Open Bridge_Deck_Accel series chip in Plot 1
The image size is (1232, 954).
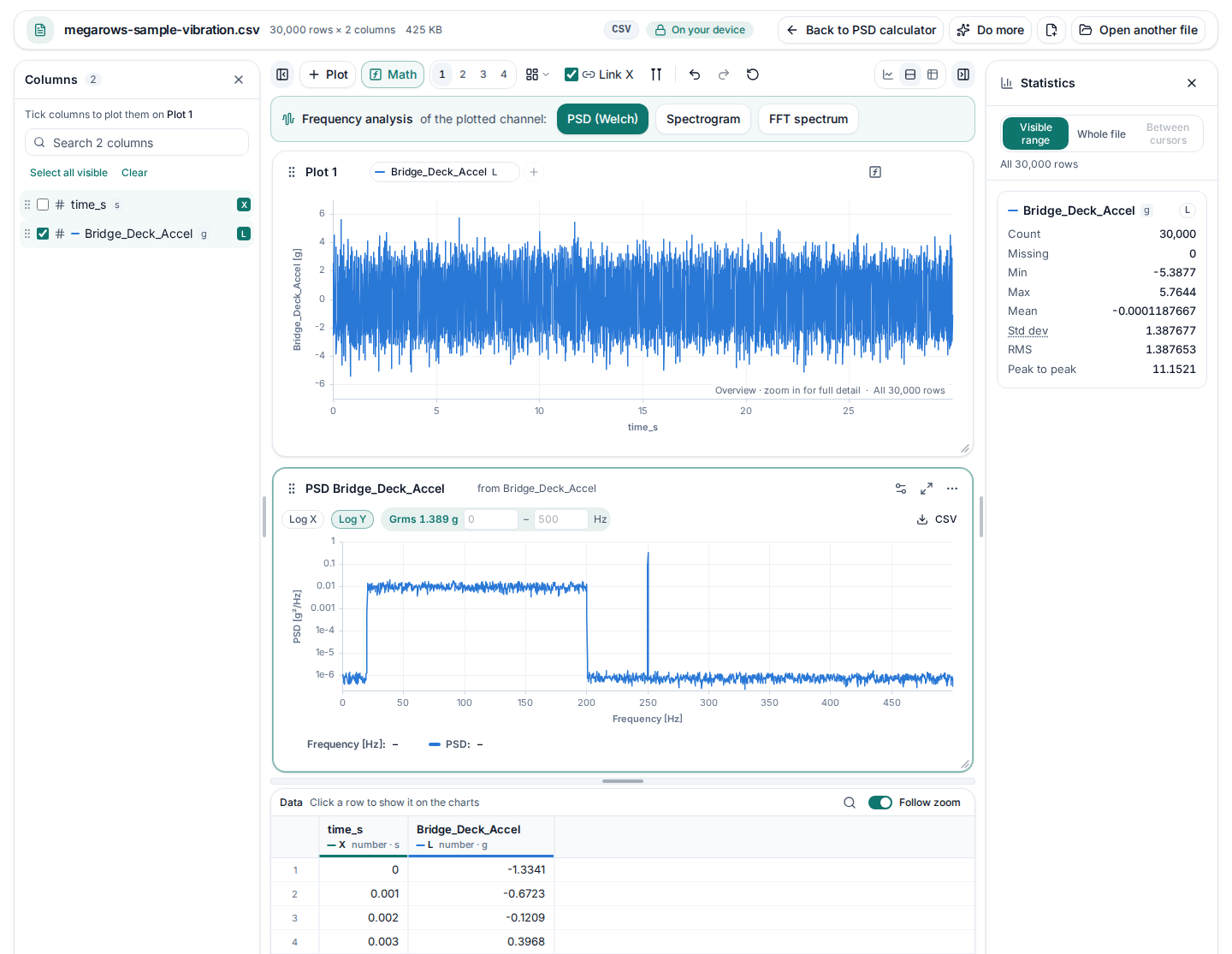444,172
